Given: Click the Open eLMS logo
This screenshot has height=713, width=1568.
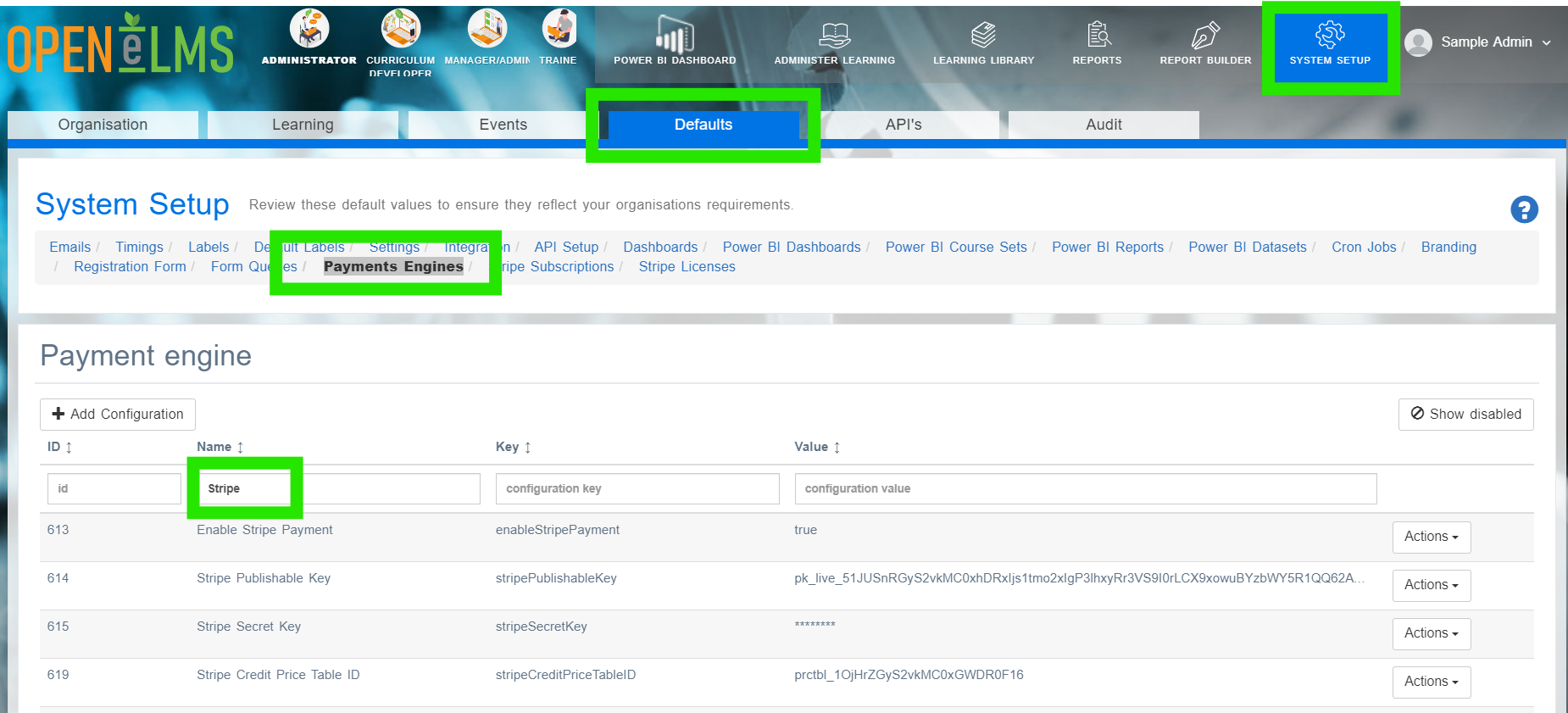Looking at the screenshot, I should [x=120, y=45].
